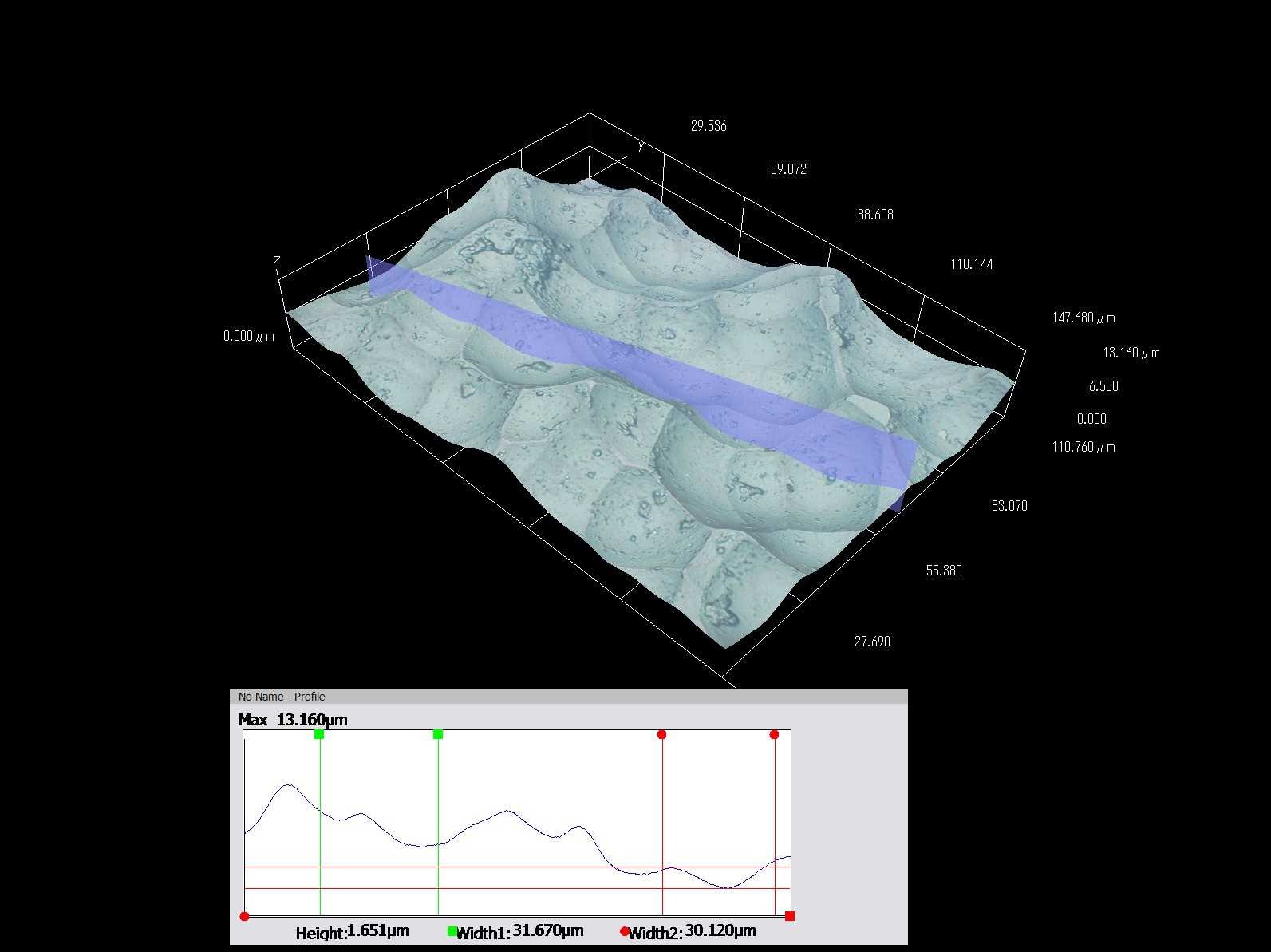
Task: Click the 55.380 axis tick label
Action: click(944, 571)
